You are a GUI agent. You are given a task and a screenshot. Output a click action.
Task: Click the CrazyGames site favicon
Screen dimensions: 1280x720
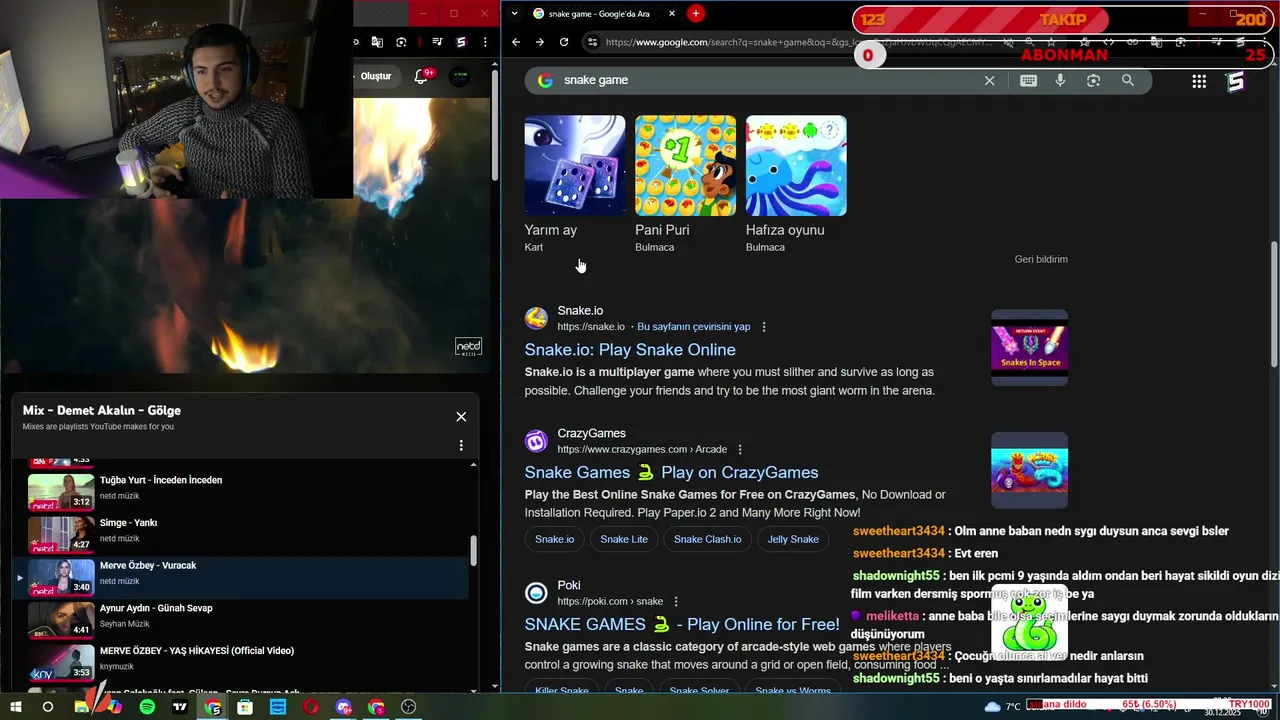[537, 441]
